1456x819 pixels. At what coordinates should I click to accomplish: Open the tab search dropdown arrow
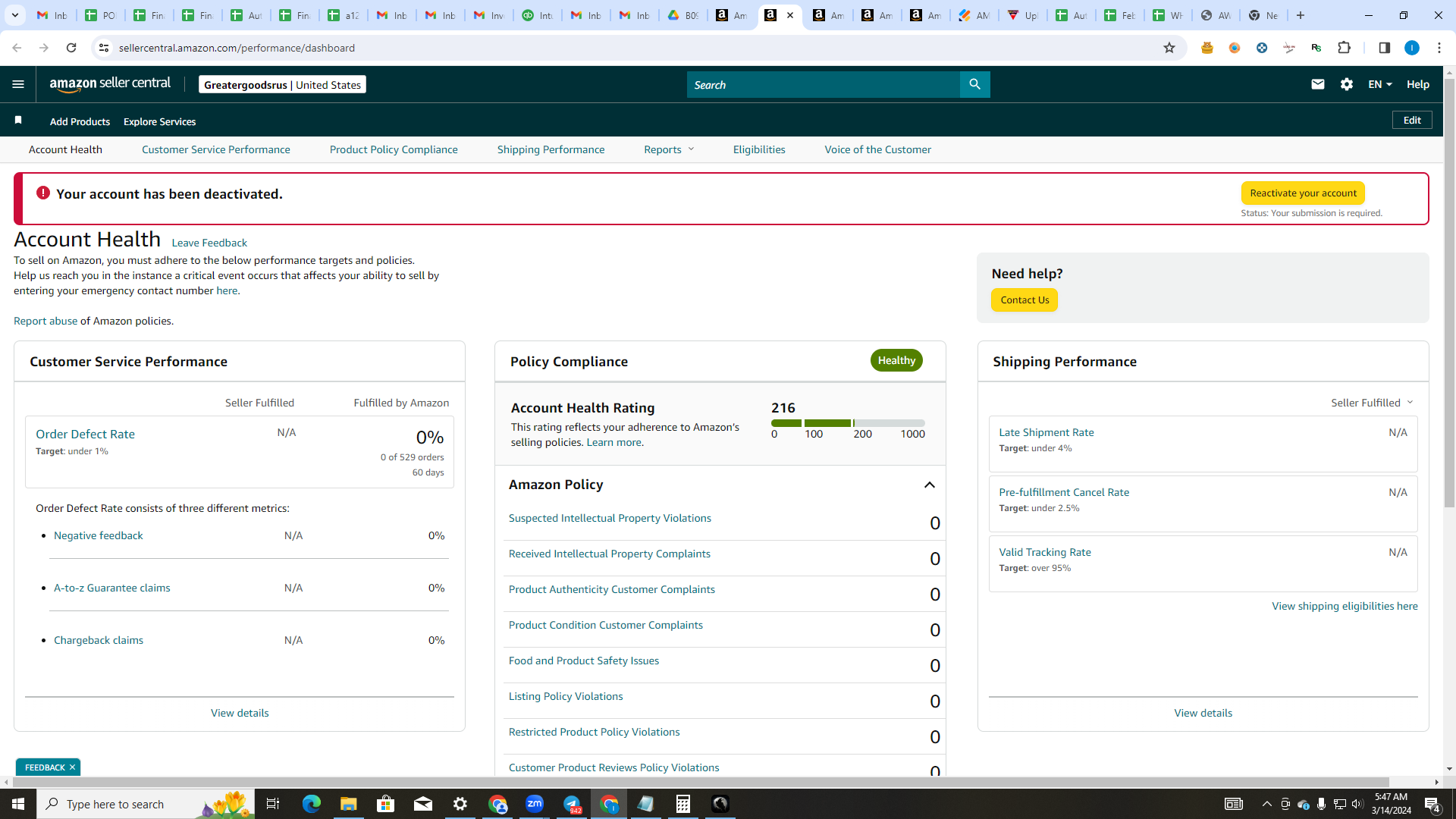14,15
